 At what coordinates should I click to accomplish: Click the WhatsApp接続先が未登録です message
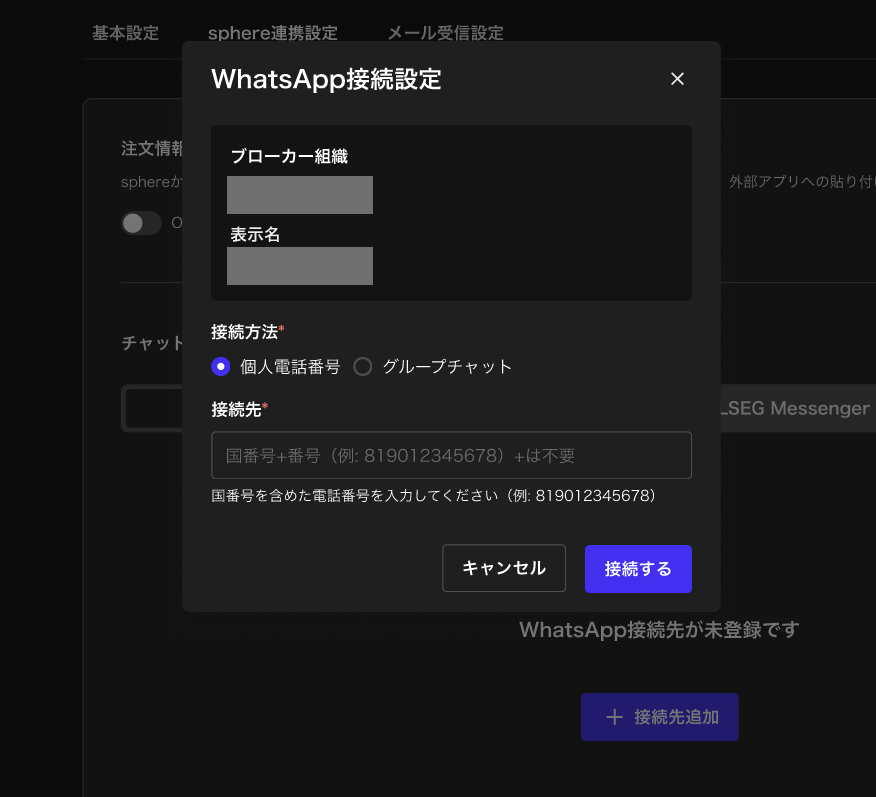tap(659, 630)
